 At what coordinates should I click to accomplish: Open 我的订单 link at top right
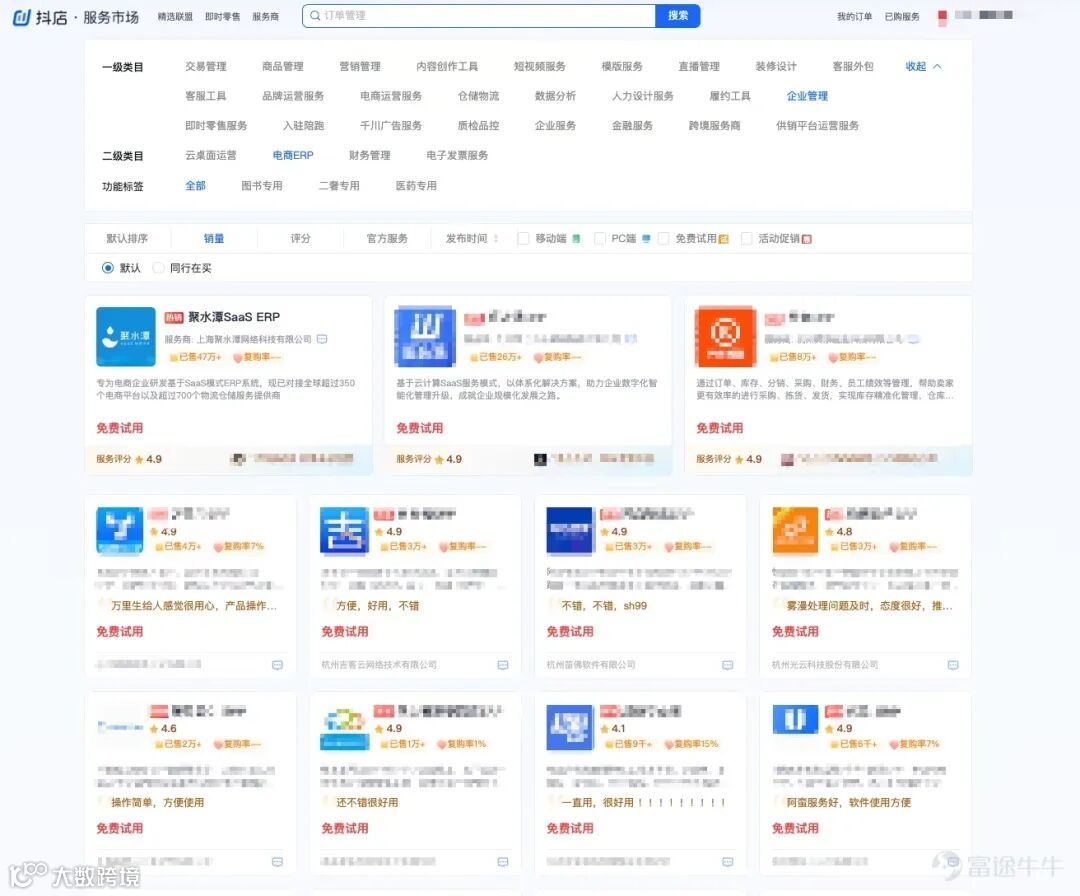click(857, 15)
